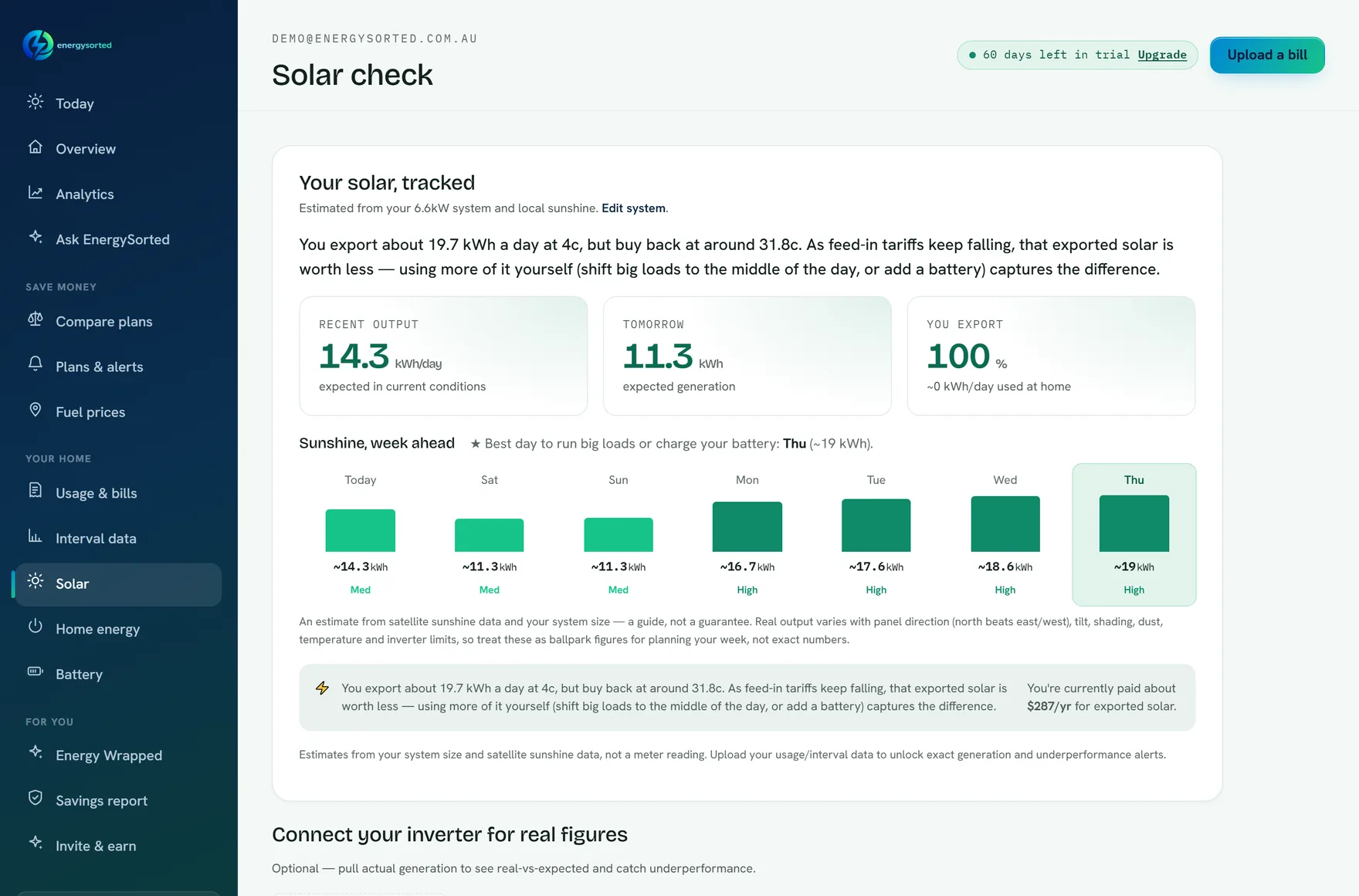This screenshot has width=1359, height=896.
Task: Click the bell icon beside Plans & alerts
Action: [36, 363]
